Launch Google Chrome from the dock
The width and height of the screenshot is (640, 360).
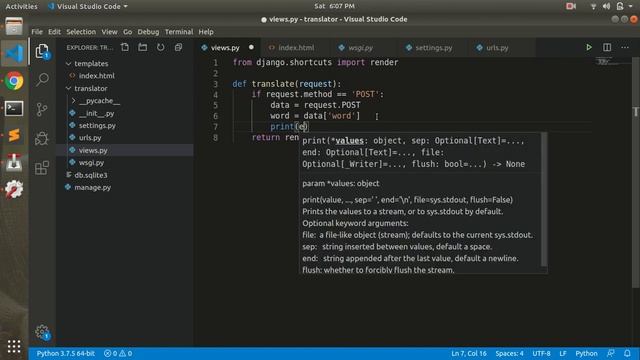tap(14, 81)
